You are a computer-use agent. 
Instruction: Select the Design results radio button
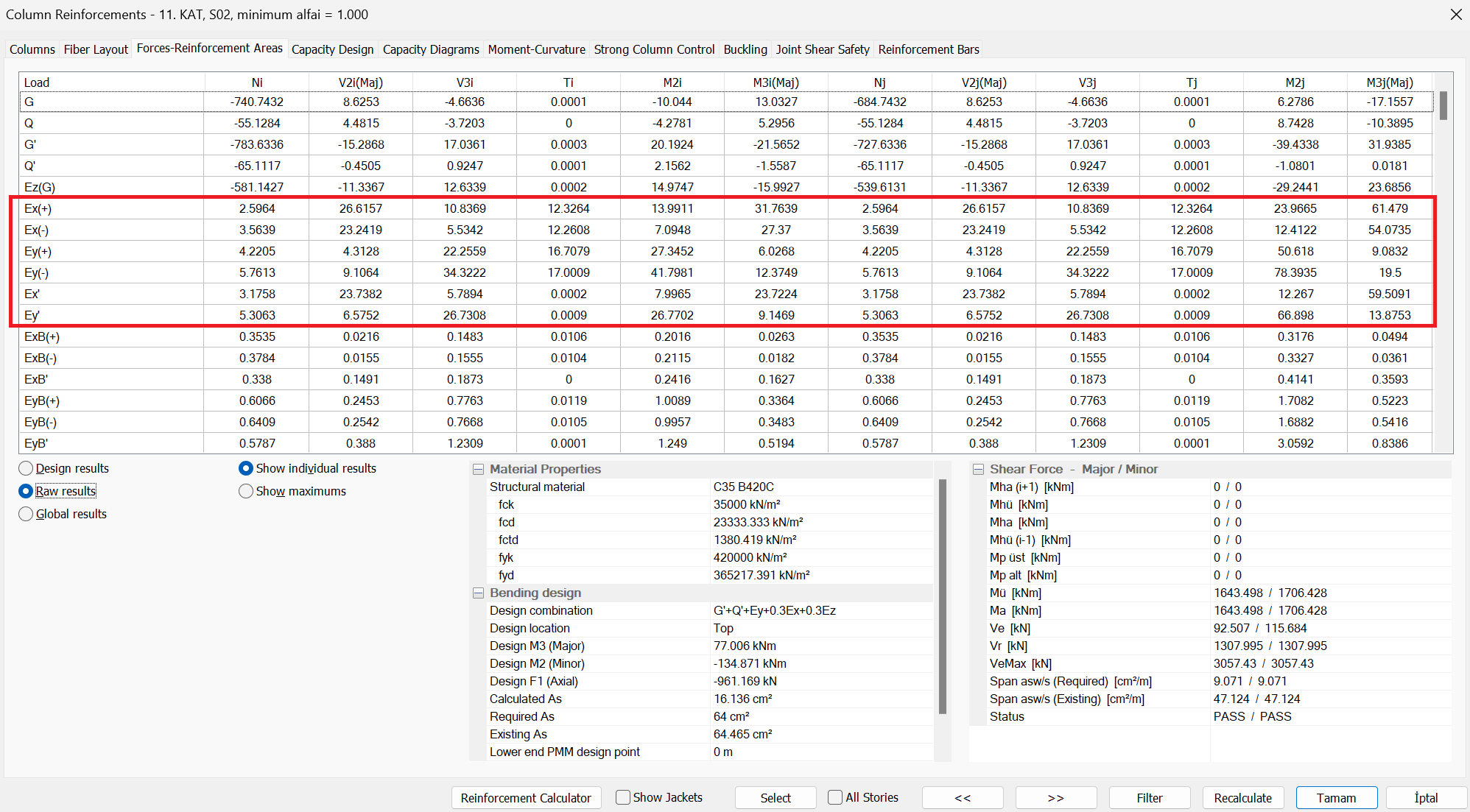27,469
